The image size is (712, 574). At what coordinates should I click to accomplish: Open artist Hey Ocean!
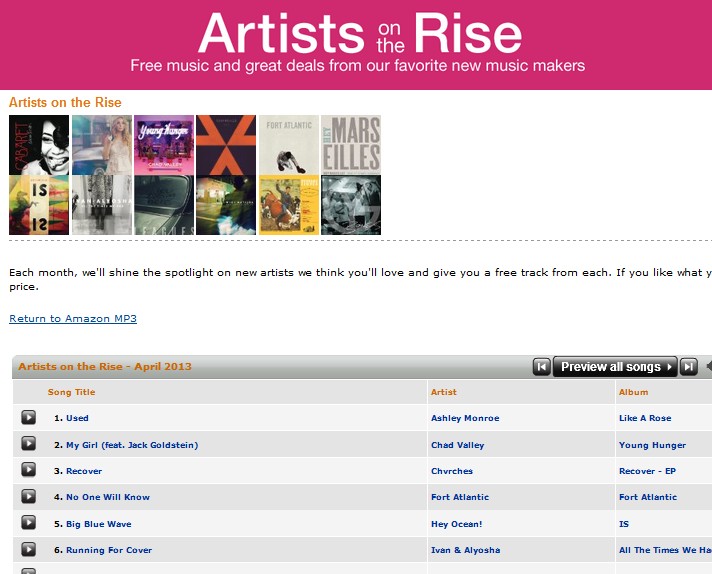pyautogui.click(x=456, y=524)
